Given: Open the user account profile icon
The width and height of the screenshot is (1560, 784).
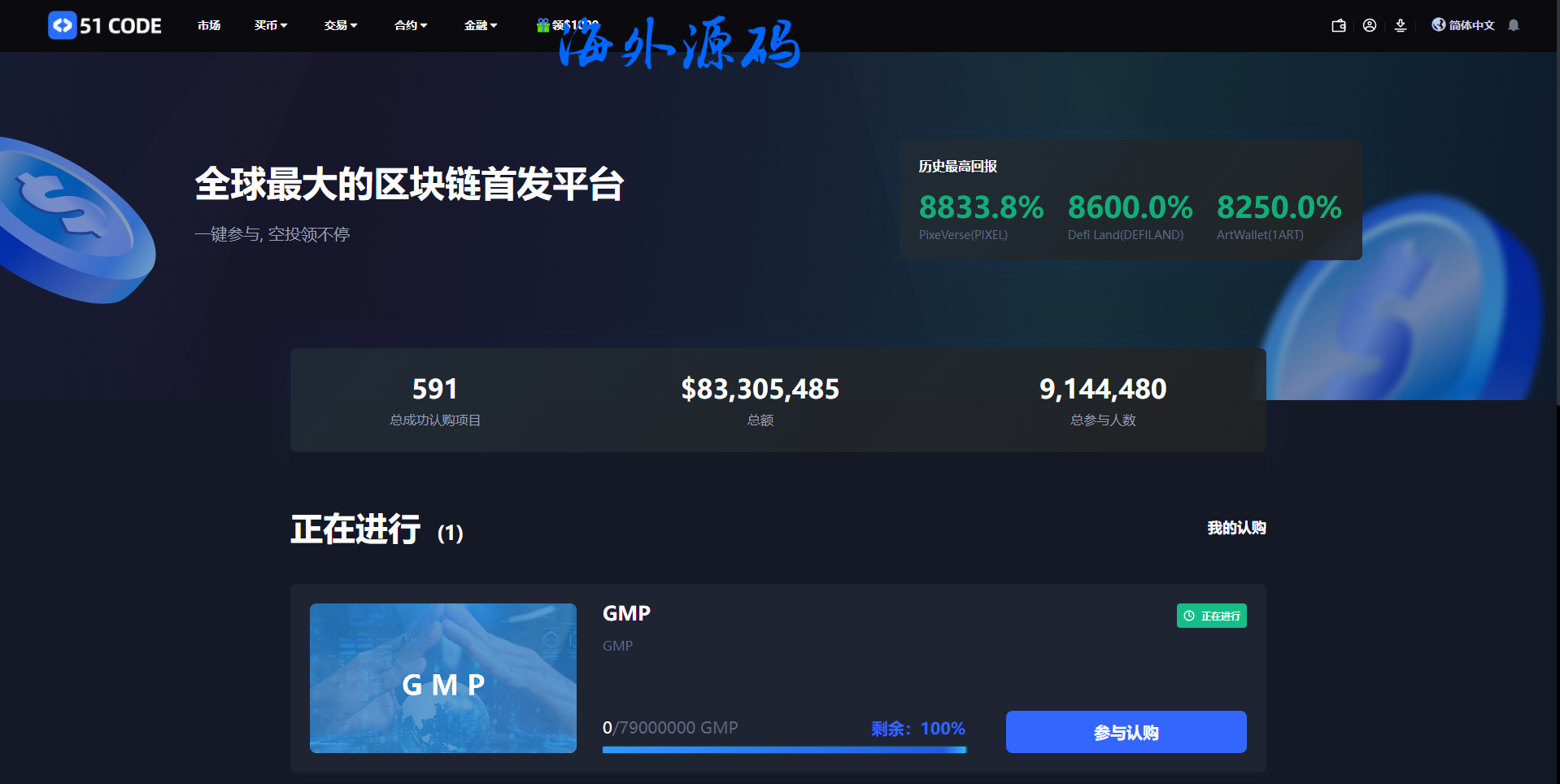Looking at the screenshot, I should point(1370,25).
